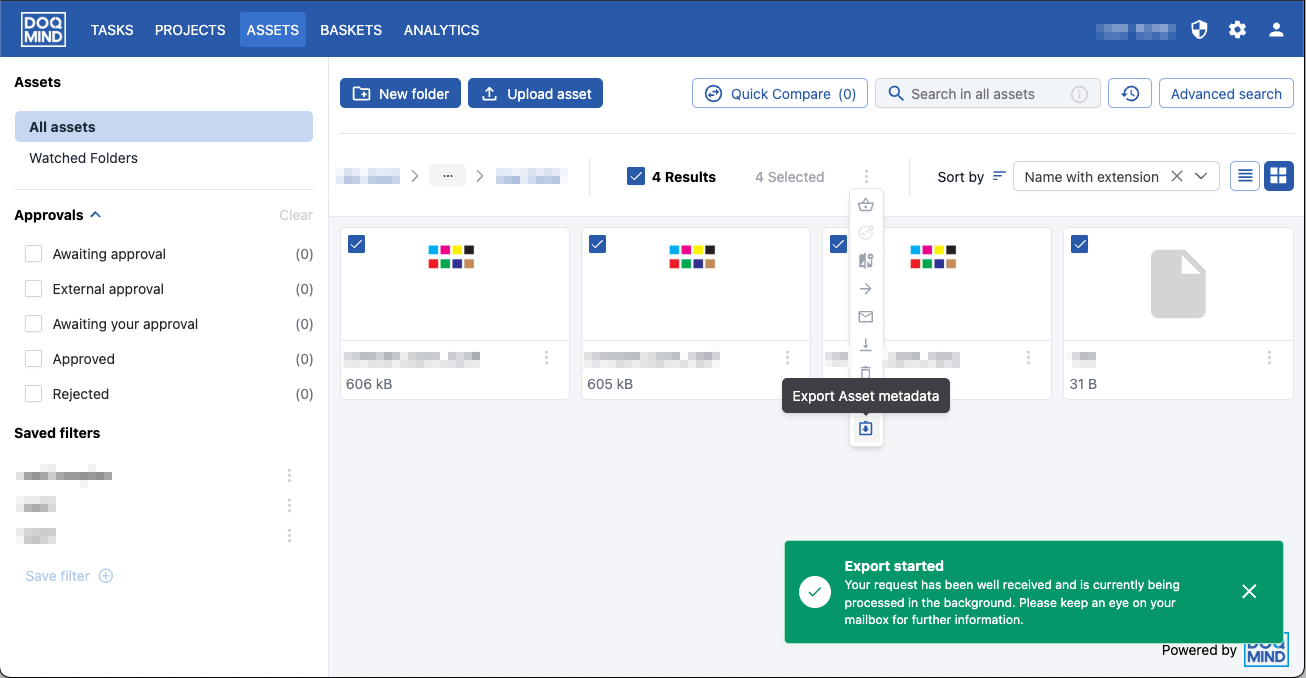1306x678 pixels.
Task: Open the BASKETS tab
Action: (351, 30)
